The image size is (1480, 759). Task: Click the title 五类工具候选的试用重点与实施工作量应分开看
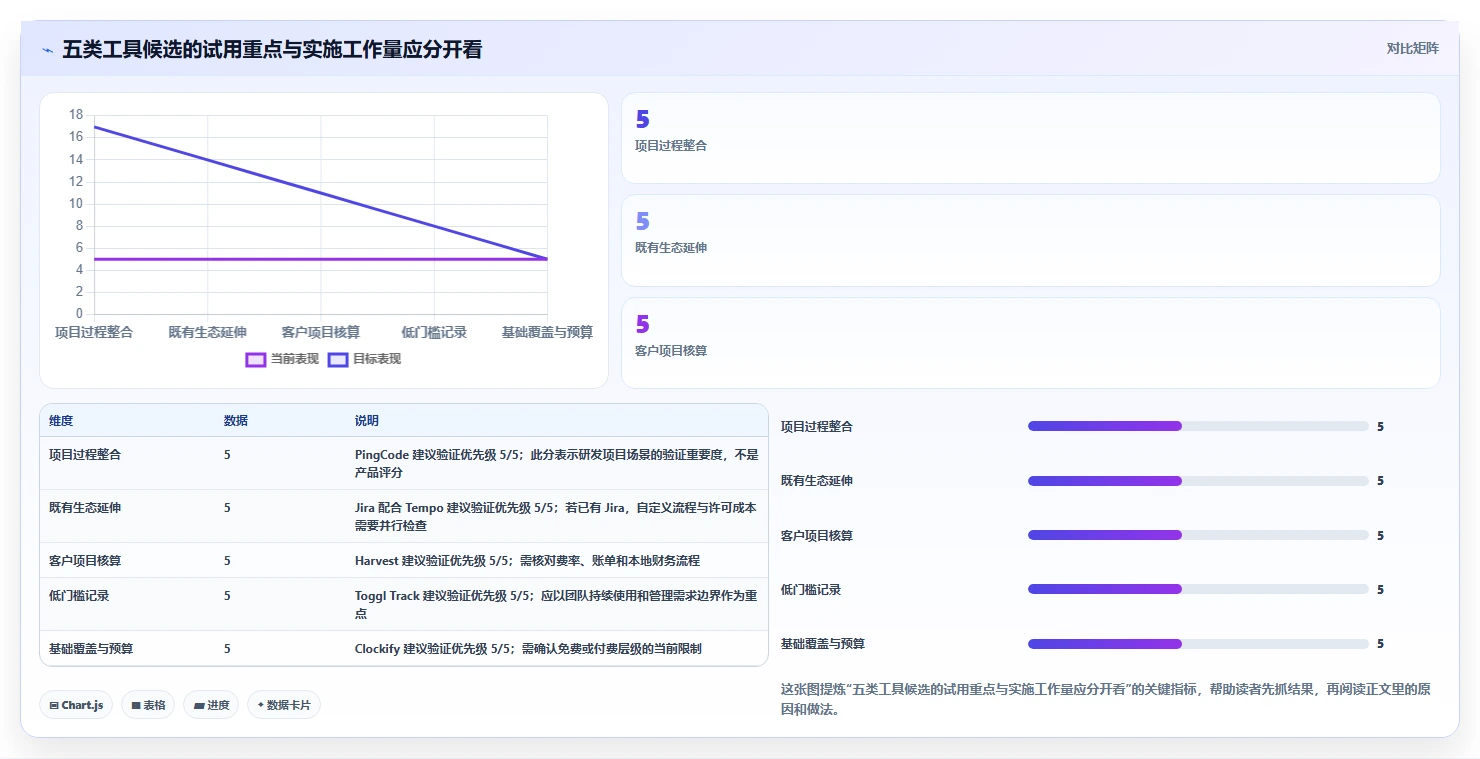(272, 50)
